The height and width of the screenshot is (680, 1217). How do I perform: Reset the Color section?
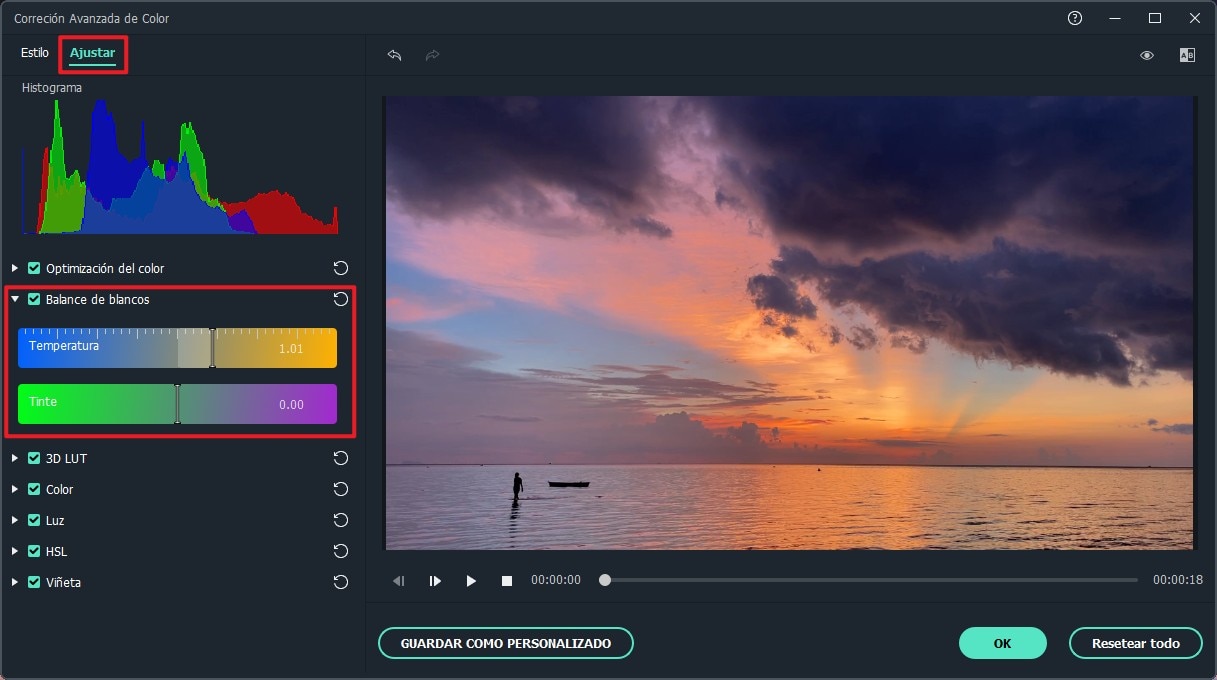click(x=341, y=489)
